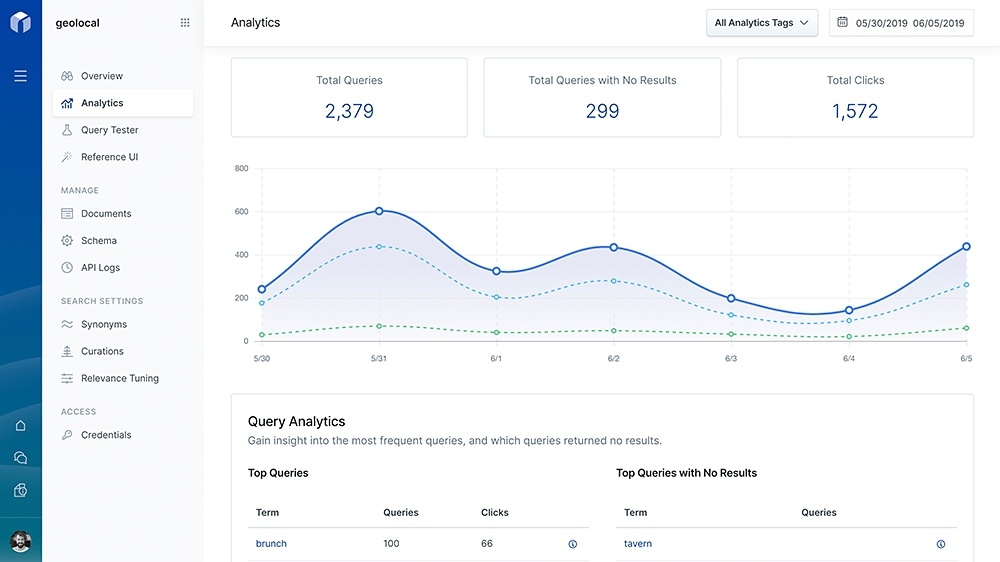The height and width of the screenshot is (562, 1000).
Task: Click the end date 06/05/2019 in the date range
Action: tap(938, 23)
